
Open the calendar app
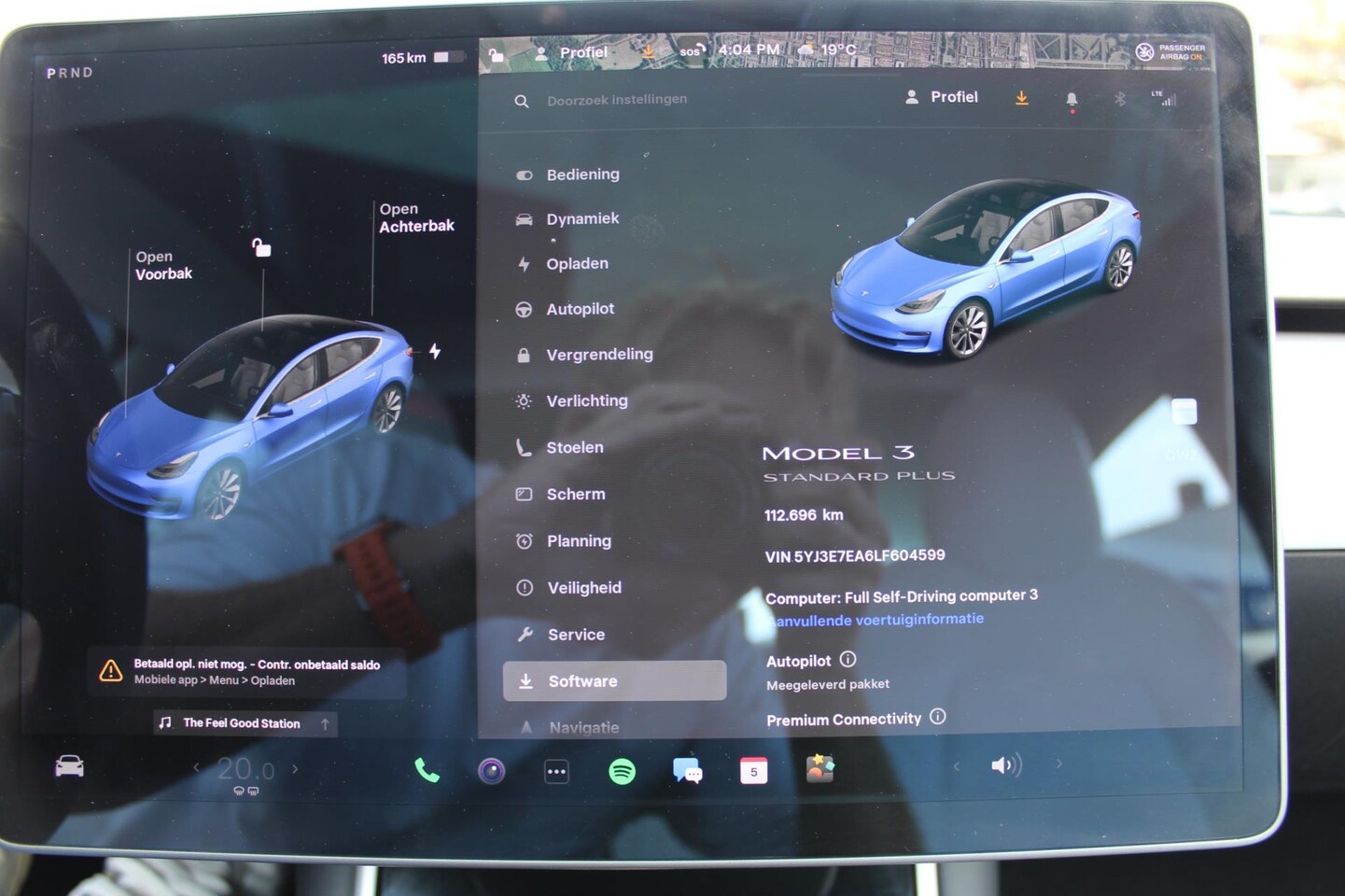point(753,771)
